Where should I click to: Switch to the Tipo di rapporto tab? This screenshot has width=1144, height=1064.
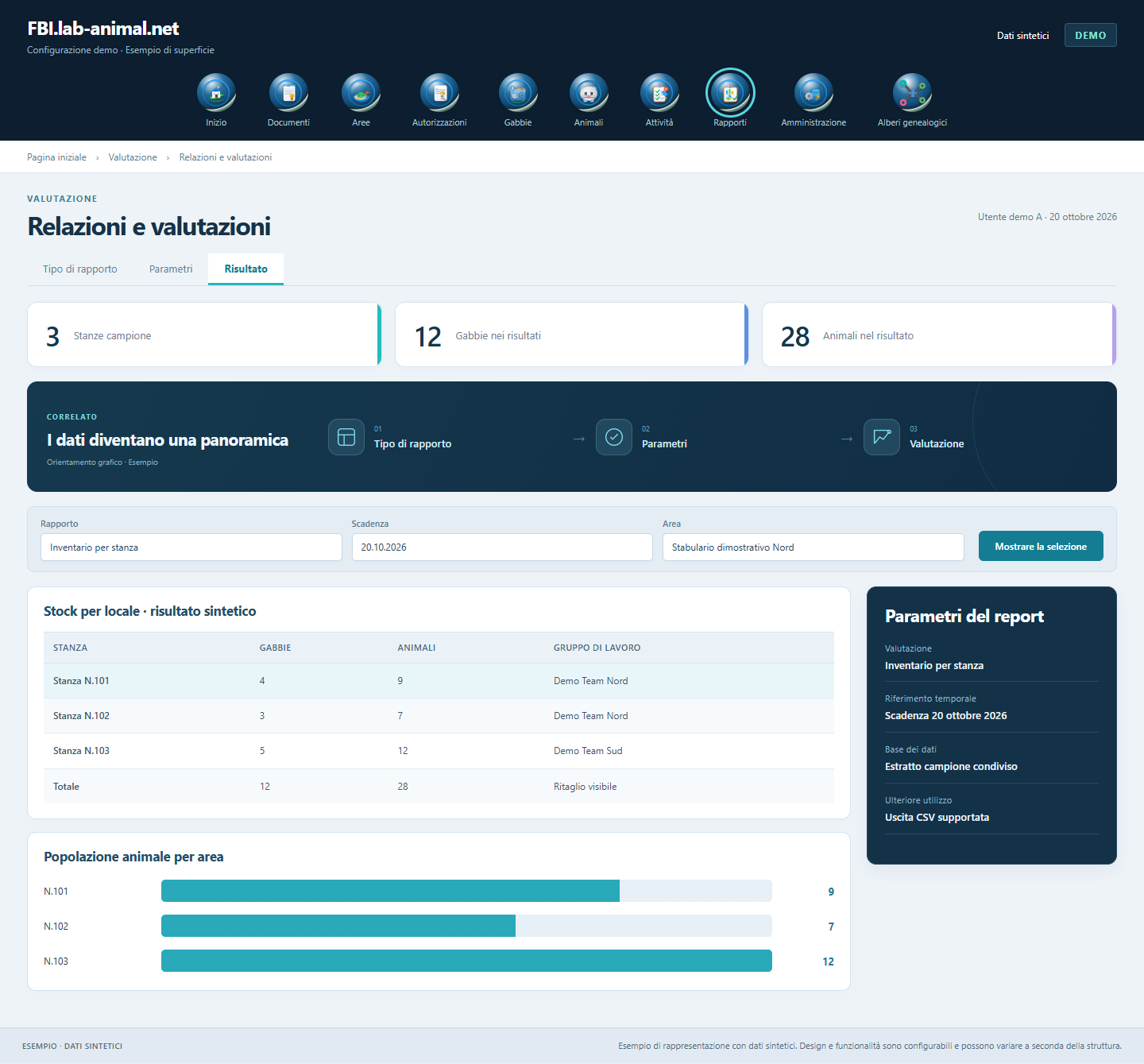point(80,269)
